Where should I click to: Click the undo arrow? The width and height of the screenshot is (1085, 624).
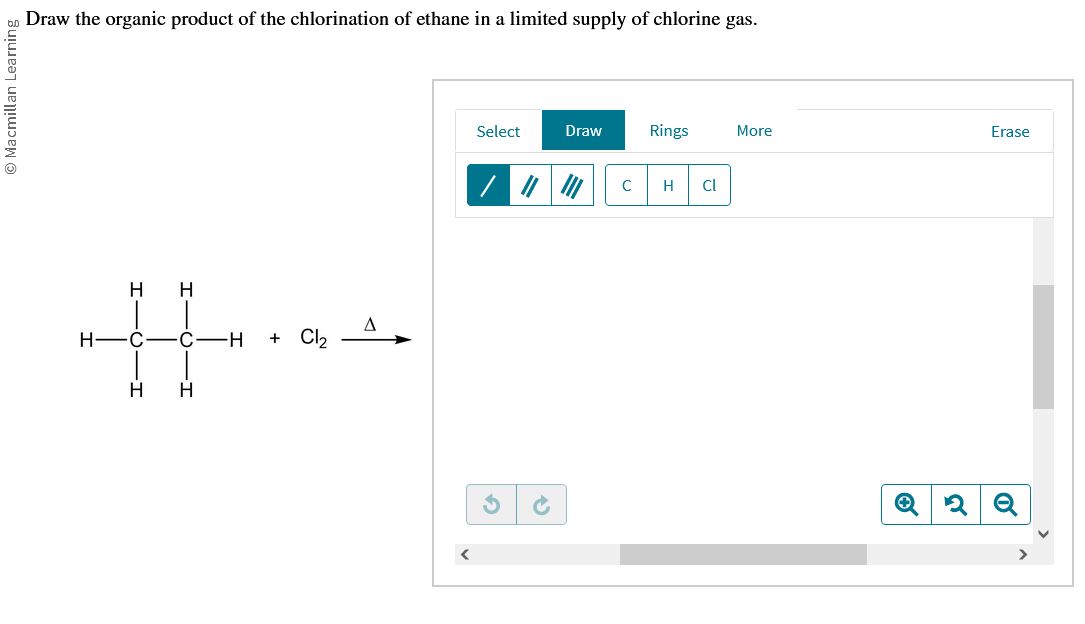(x=491, y=504)
